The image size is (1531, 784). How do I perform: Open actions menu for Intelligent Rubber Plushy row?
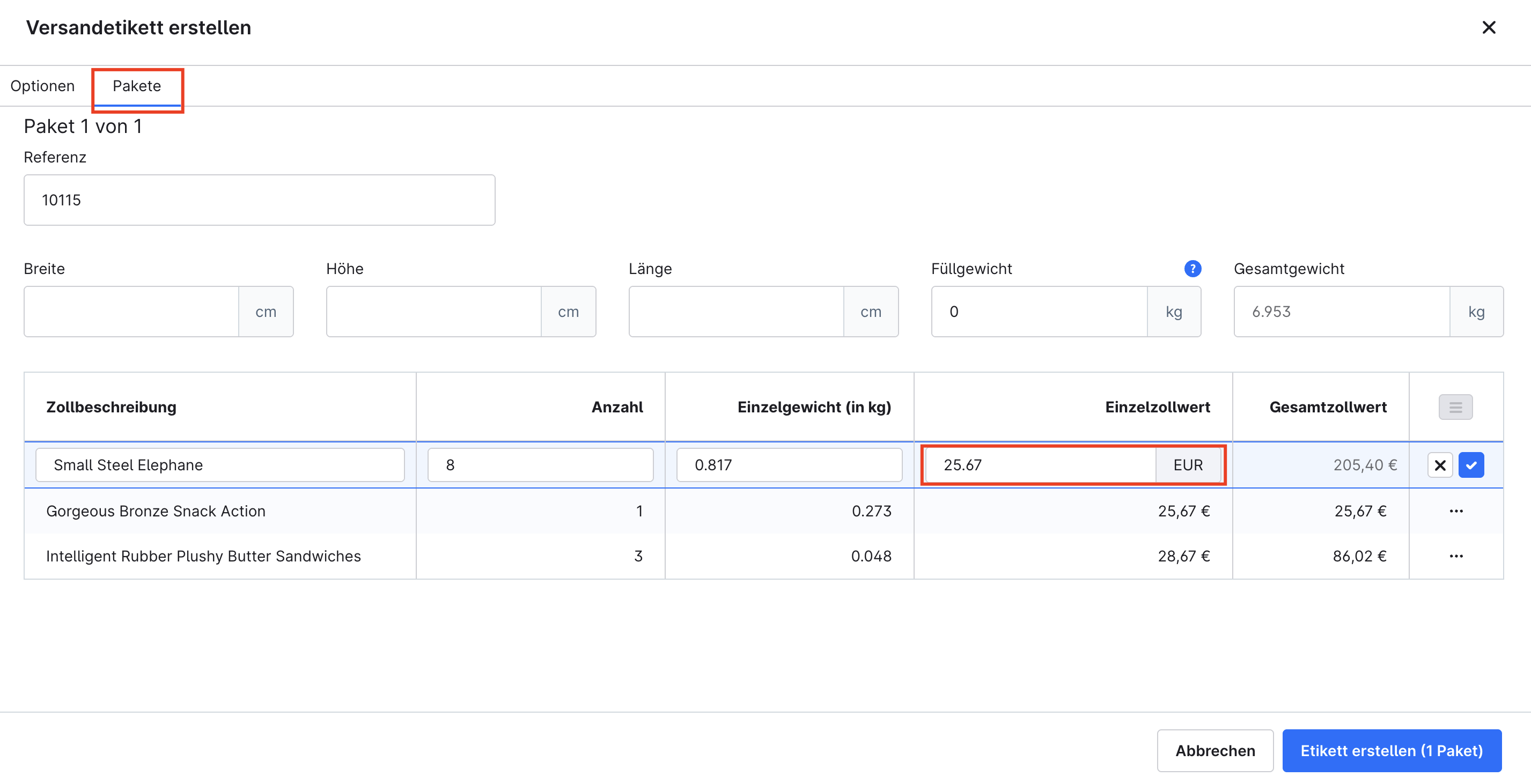(x=1455, y=556)
